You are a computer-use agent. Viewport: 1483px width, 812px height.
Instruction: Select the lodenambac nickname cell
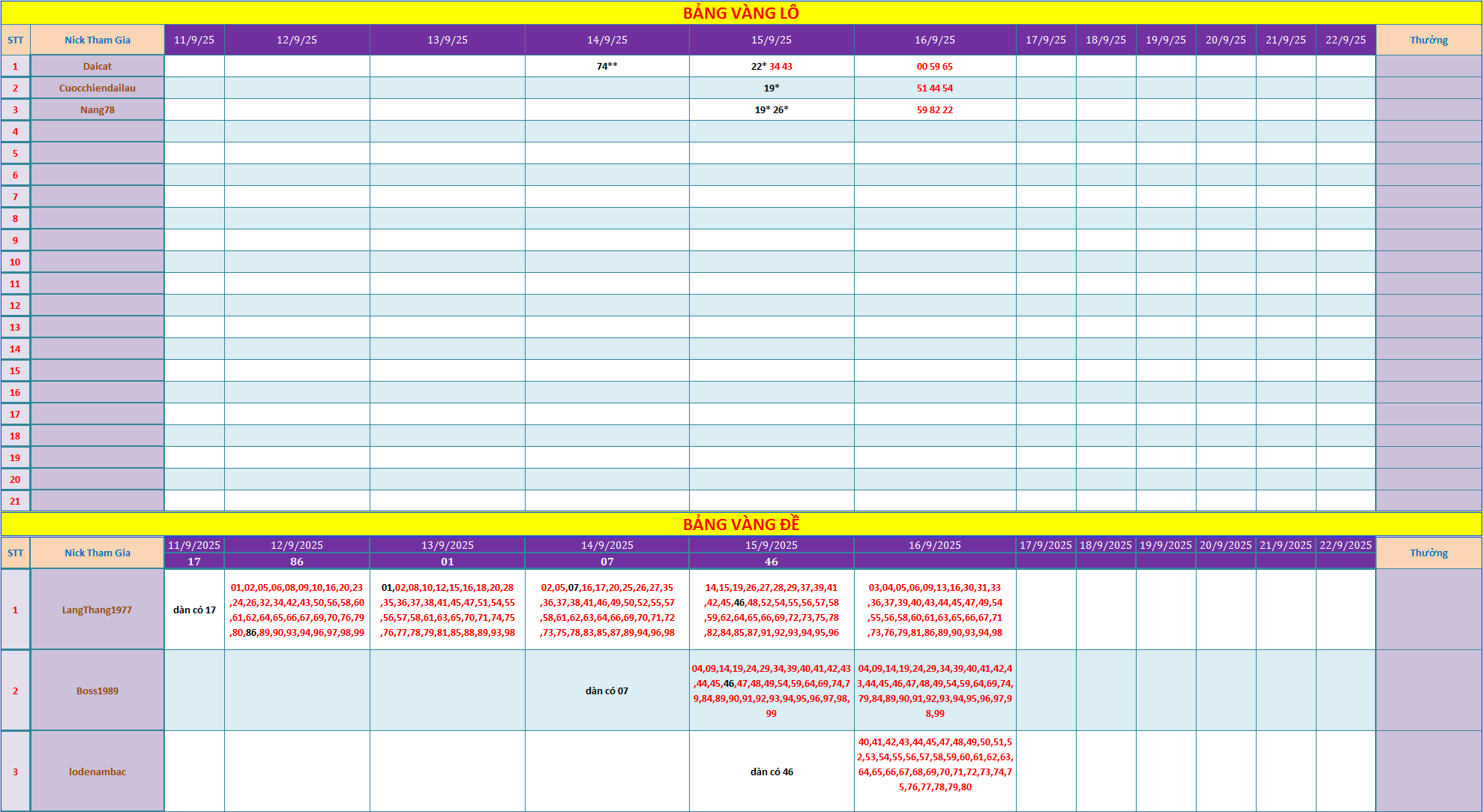pos(97,772)
